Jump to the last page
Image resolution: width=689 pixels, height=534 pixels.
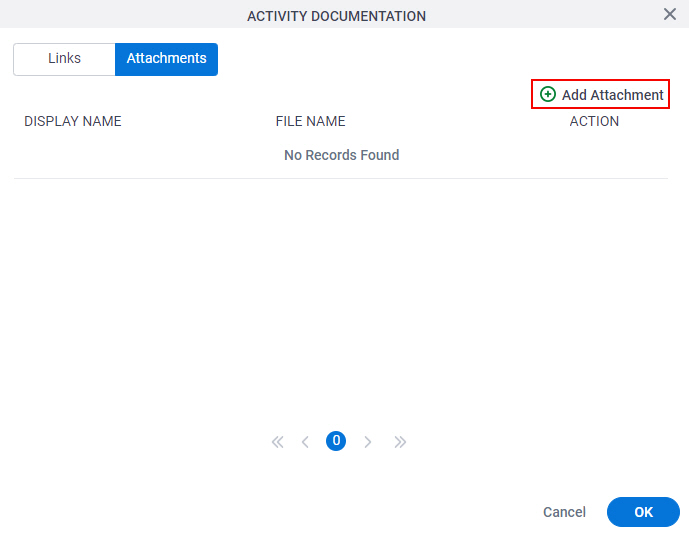(x=400, y=441)
